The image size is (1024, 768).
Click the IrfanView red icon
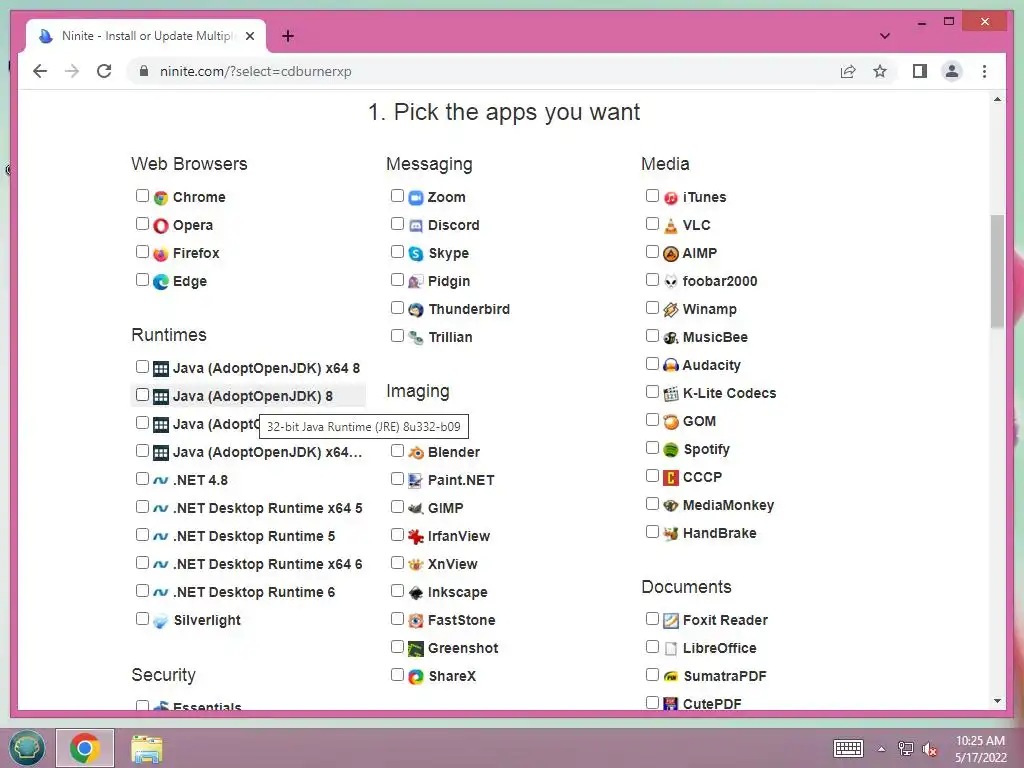point(416,536)
